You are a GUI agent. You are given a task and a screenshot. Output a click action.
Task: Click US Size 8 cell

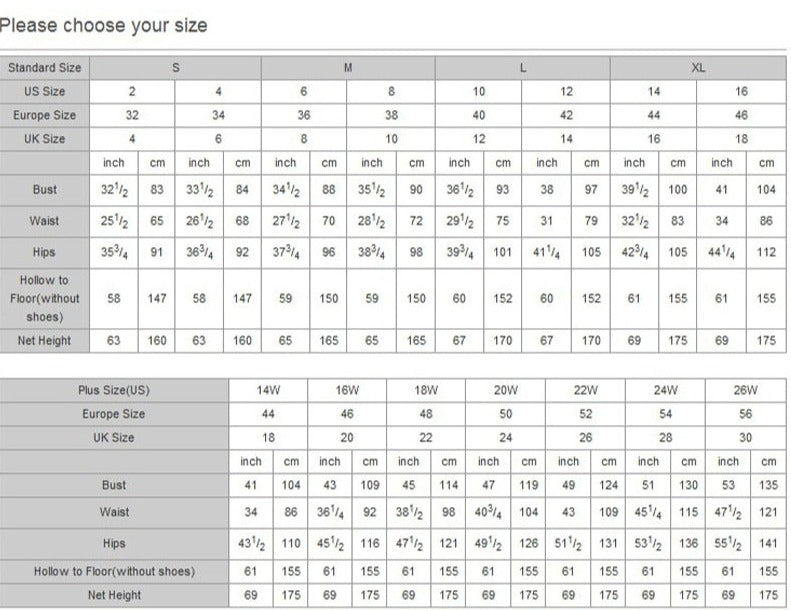click(391, 91)
